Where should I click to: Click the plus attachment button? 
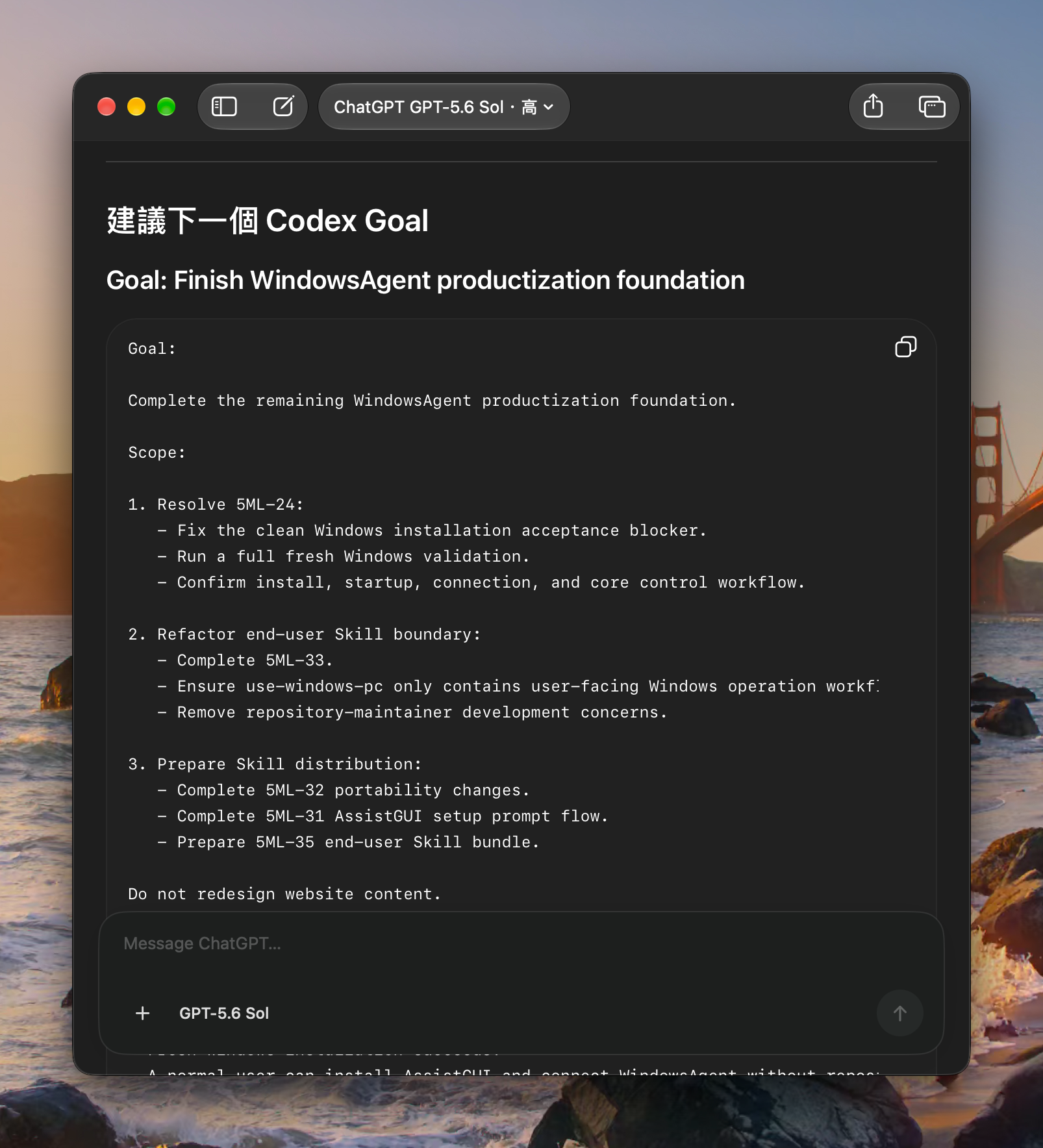click(143, 1013)
